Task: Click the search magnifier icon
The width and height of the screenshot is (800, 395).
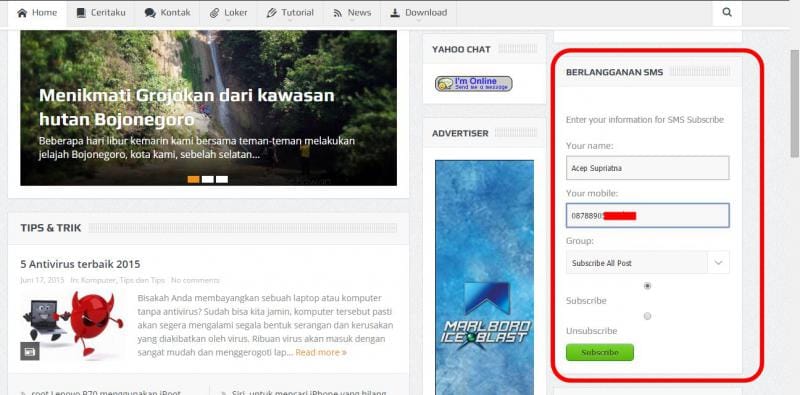Action: click(x=727, y=13)
